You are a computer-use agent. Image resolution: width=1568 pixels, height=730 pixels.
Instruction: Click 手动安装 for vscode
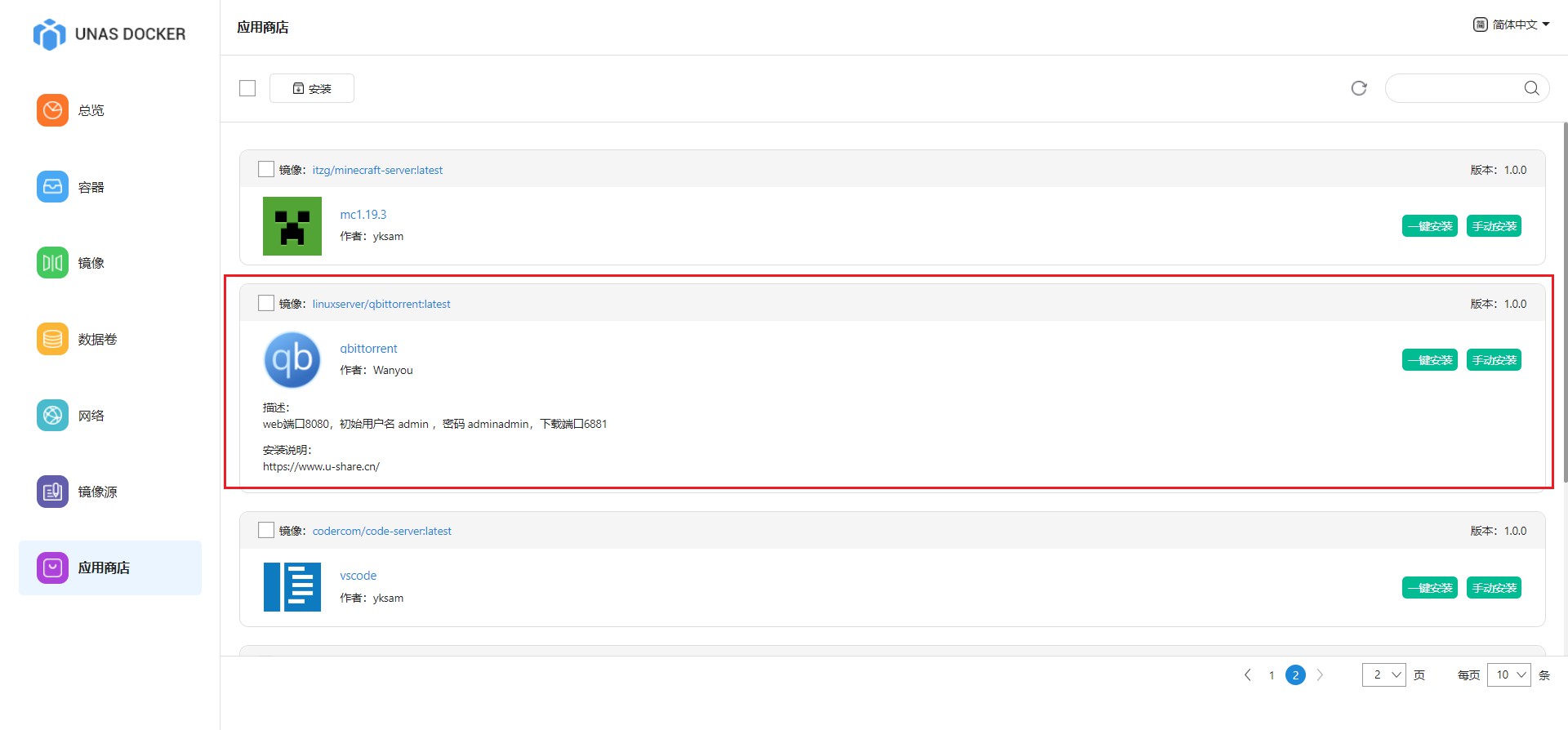[x=1494, y=588]
